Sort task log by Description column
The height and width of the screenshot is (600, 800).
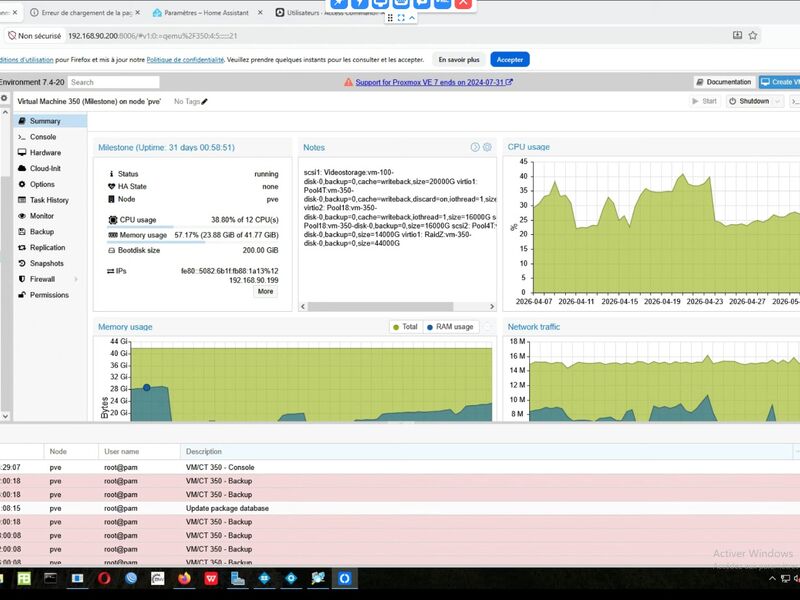486,452
